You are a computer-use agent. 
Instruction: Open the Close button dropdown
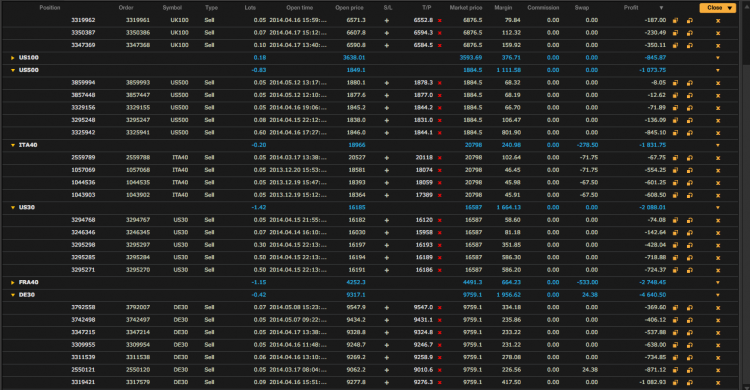tap(729, 8)
